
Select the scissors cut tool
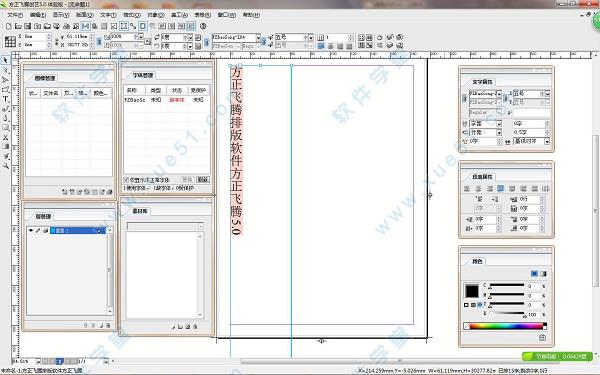pyautogui.click(x=5, y=137)
